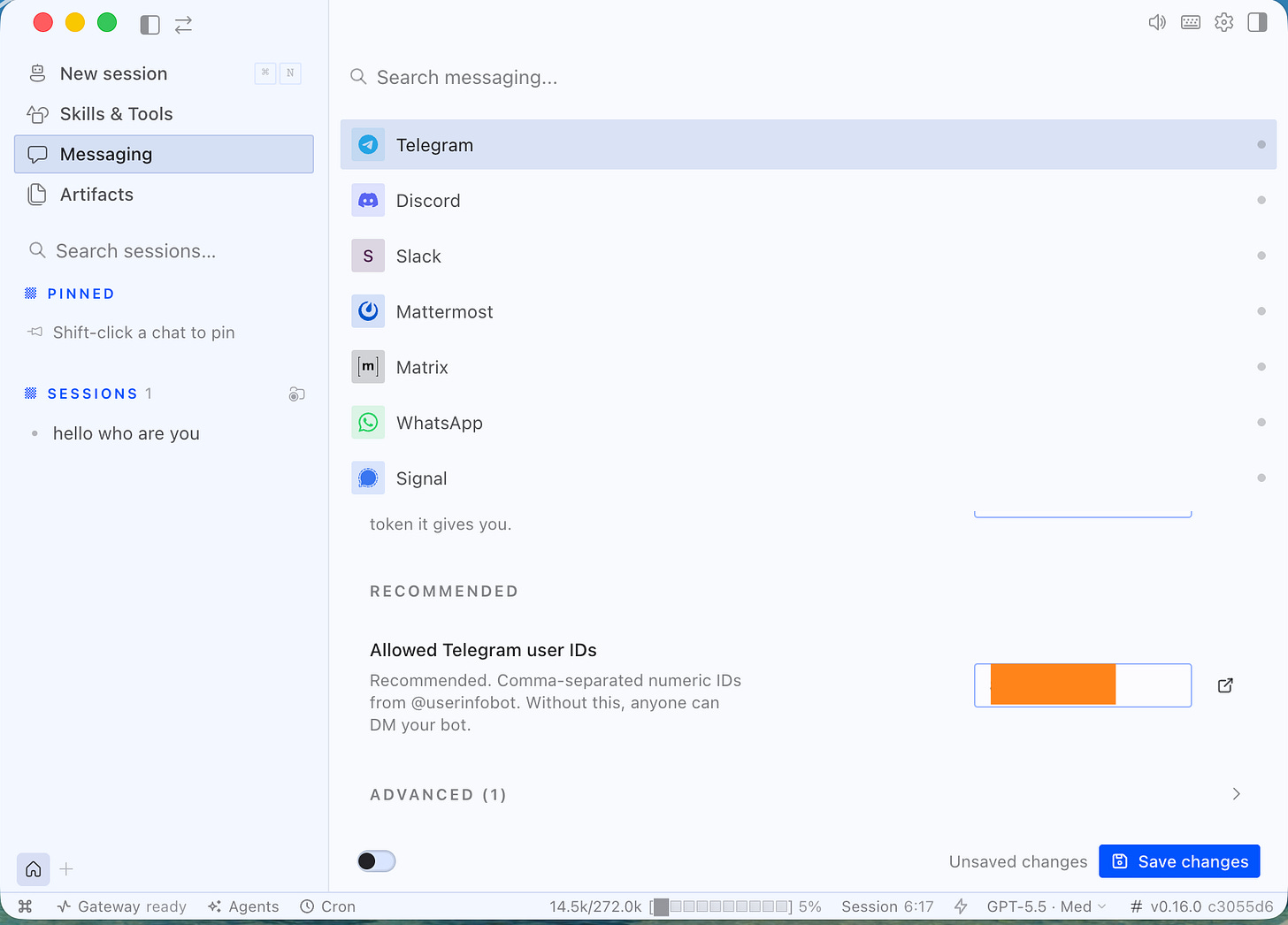Add a new tab with the plus icon

[66, 869]
